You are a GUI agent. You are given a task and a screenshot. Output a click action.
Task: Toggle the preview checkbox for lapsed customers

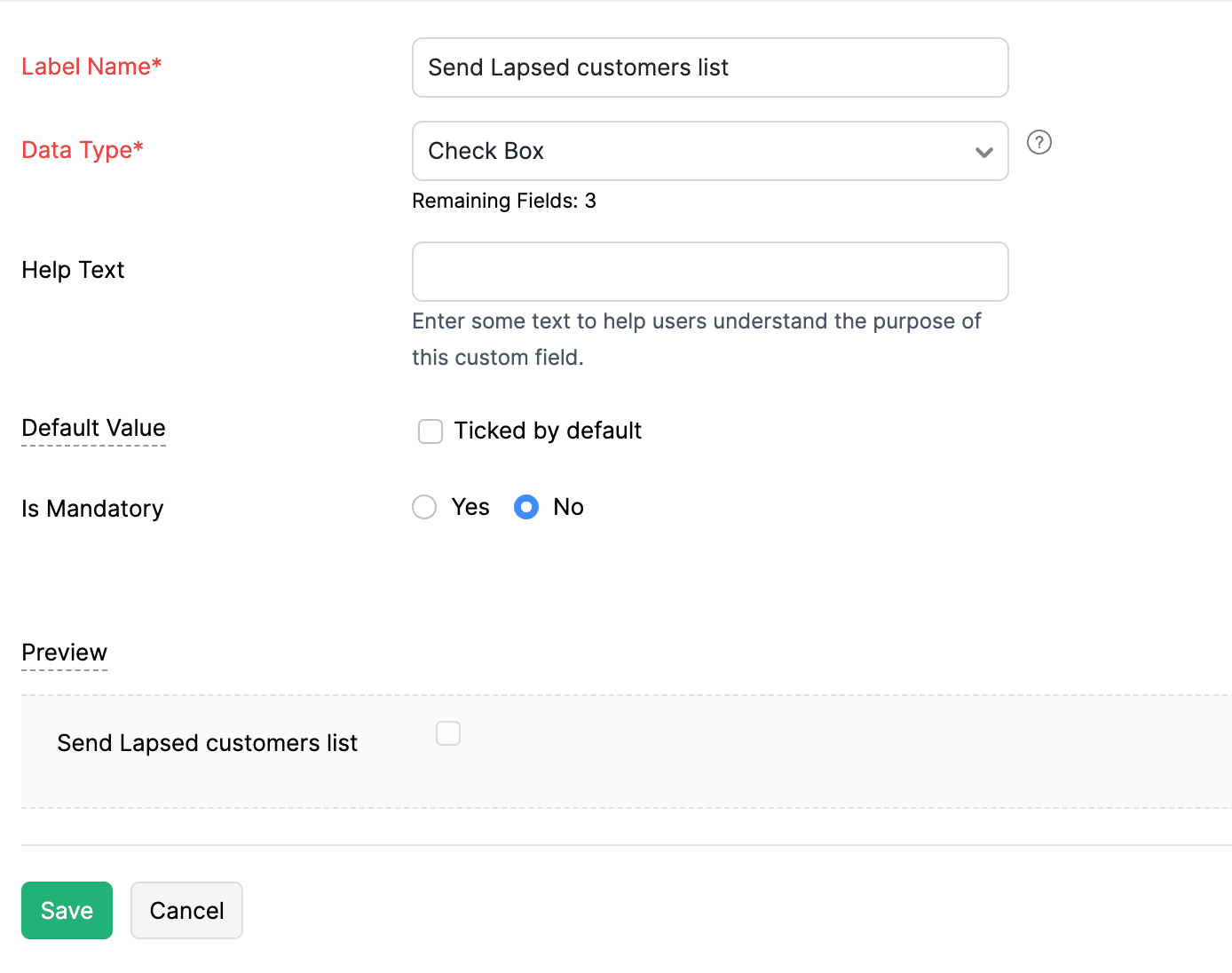(x=448, y=733)
